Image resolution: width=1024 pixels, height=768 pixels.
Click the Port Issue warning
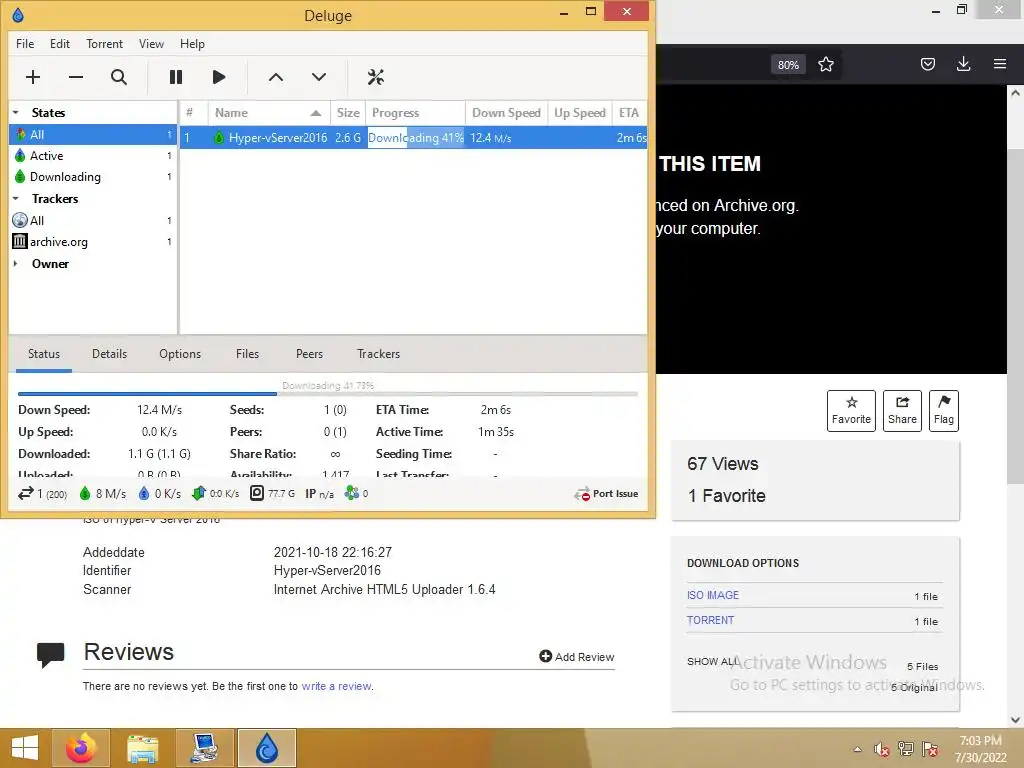click(606, 494)
